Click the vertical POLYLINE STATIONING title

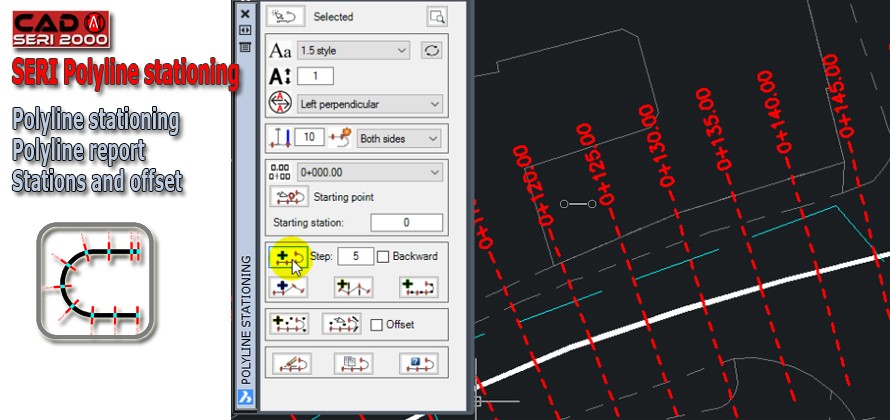click(x=246, y=320)
